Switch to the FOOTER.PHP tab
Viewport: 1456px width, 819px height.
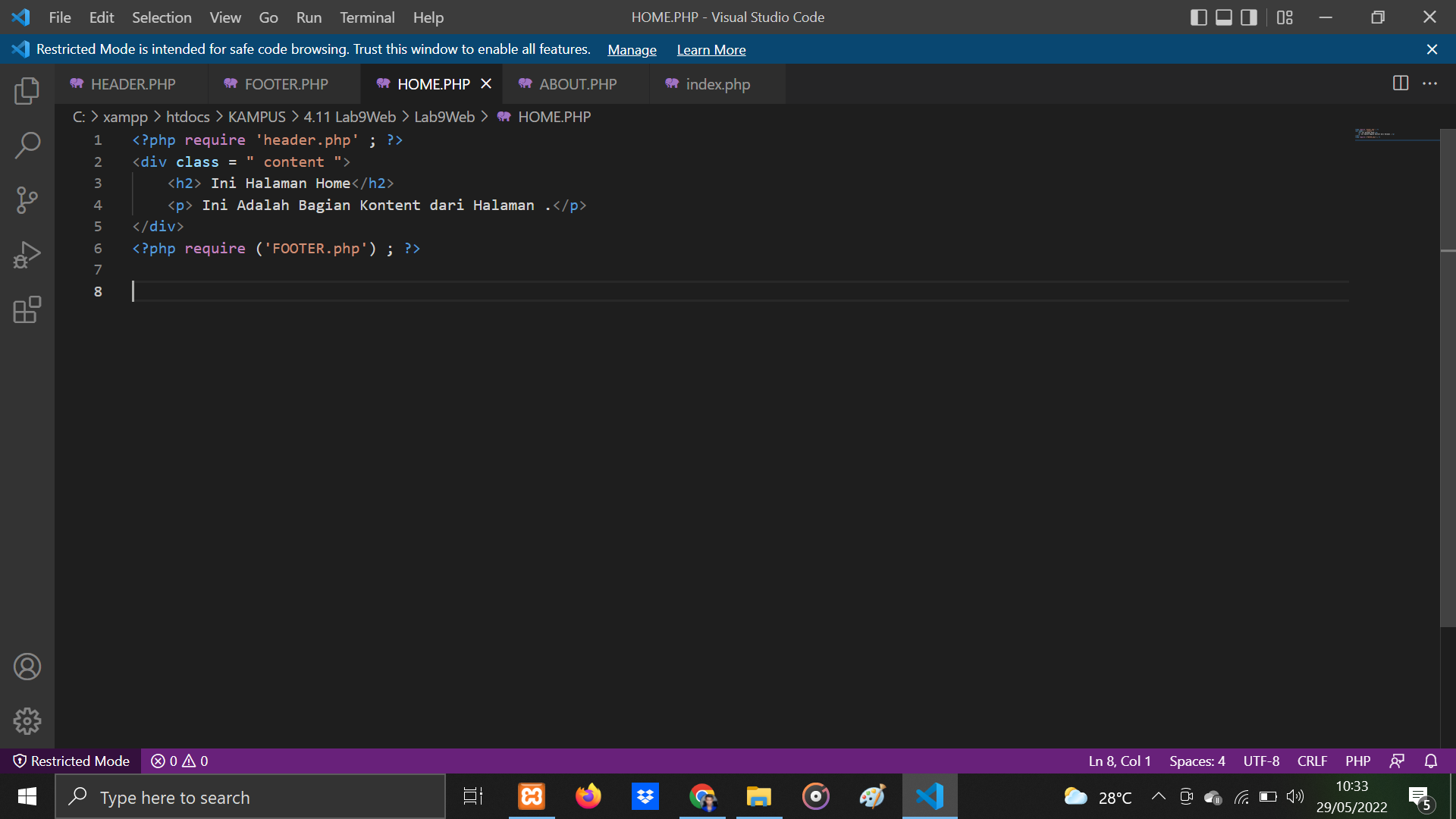(x=285, y=84)
